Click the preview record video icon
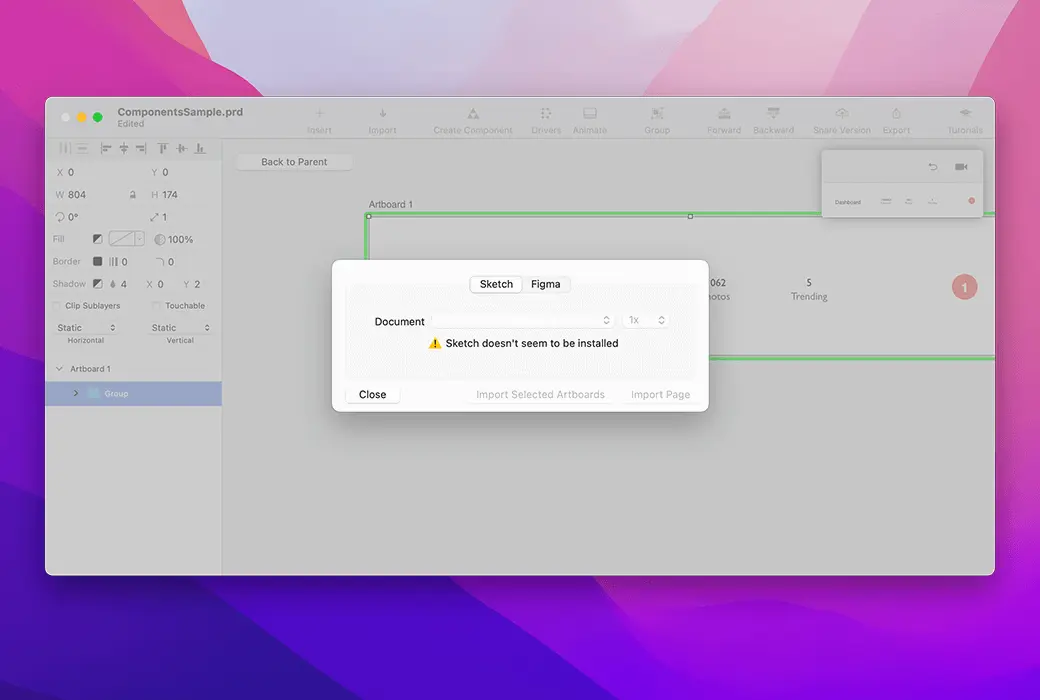This screenshot has width=1040, height=700. [961, 167]
